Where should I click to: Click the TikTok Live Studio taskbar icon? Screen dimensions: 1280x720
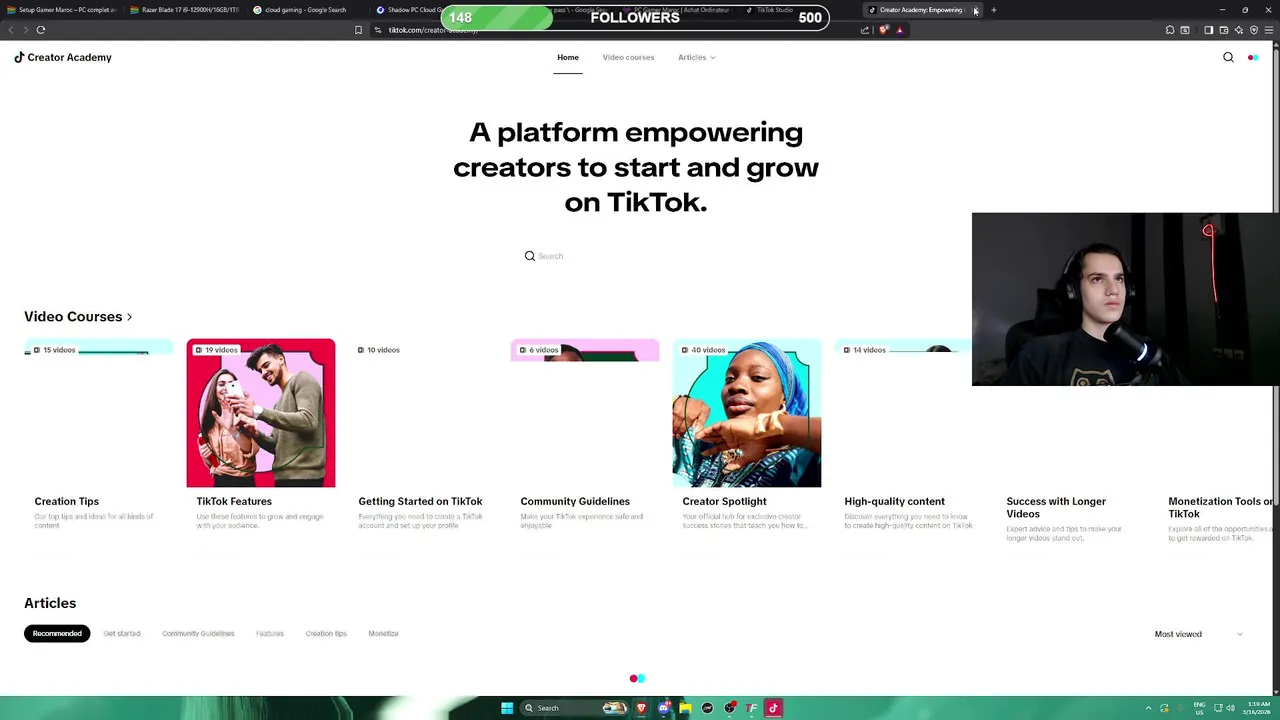pos(773,708)
